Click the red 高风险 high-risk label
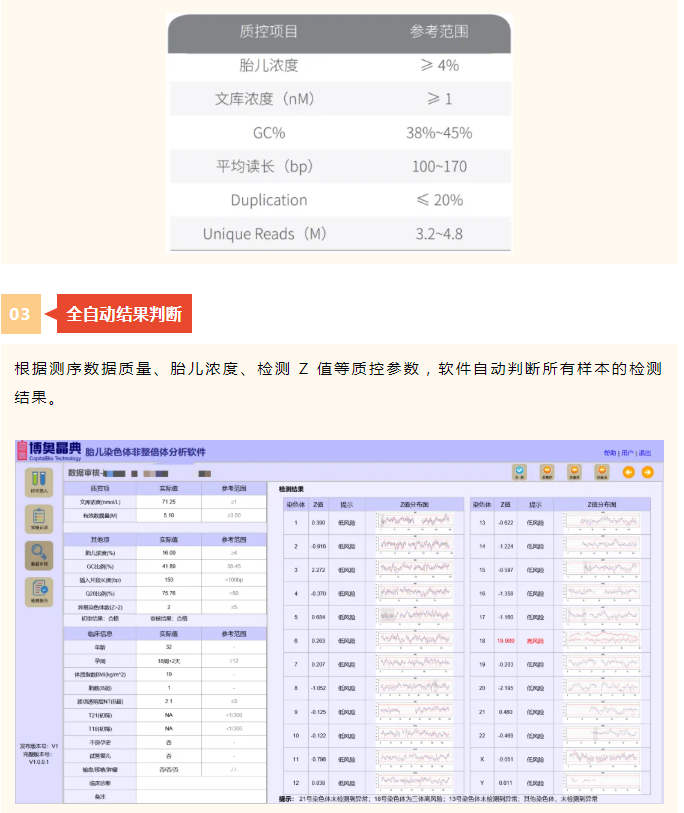Screen dimensions: 684x813 click(x=535, y=641)
